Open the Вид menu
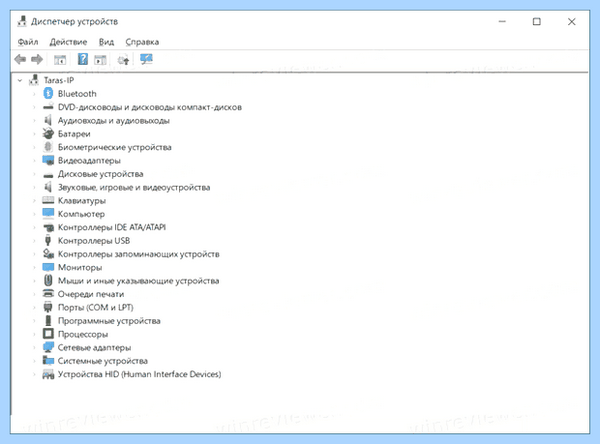This screenshot has height=444, width=600. [106, 42]
